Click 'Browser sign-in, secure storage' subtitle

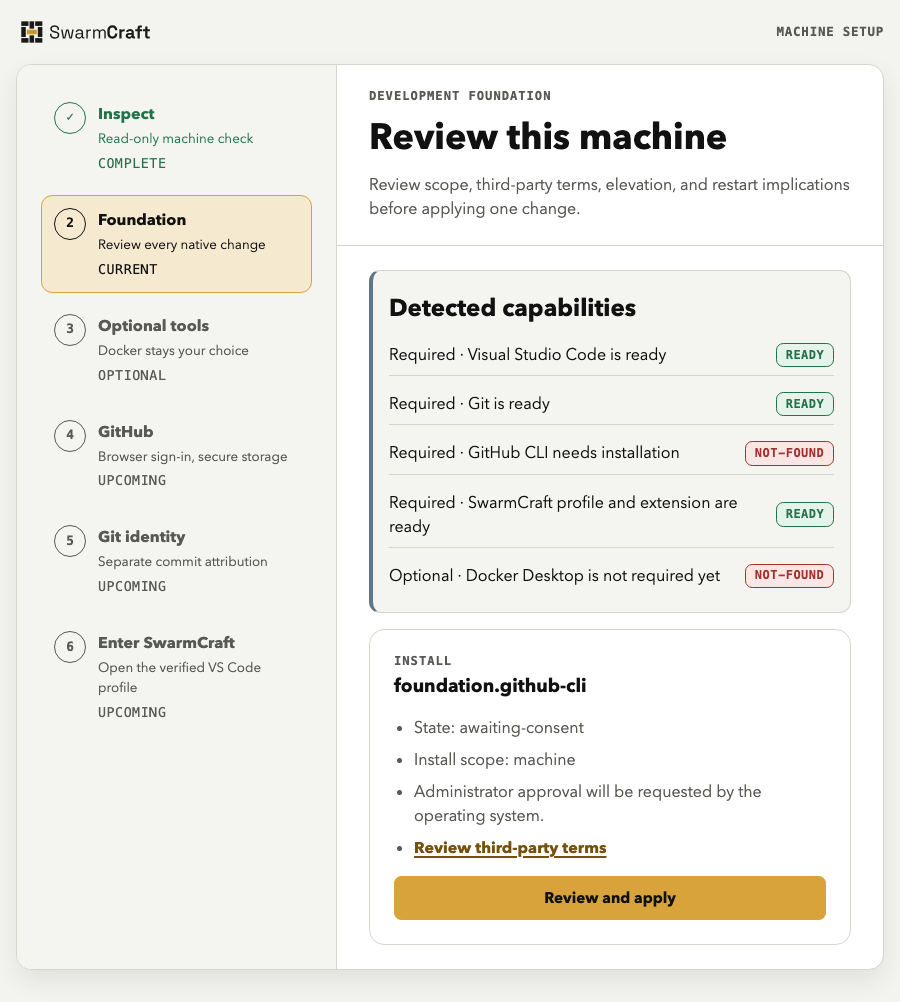click(192, 457)
